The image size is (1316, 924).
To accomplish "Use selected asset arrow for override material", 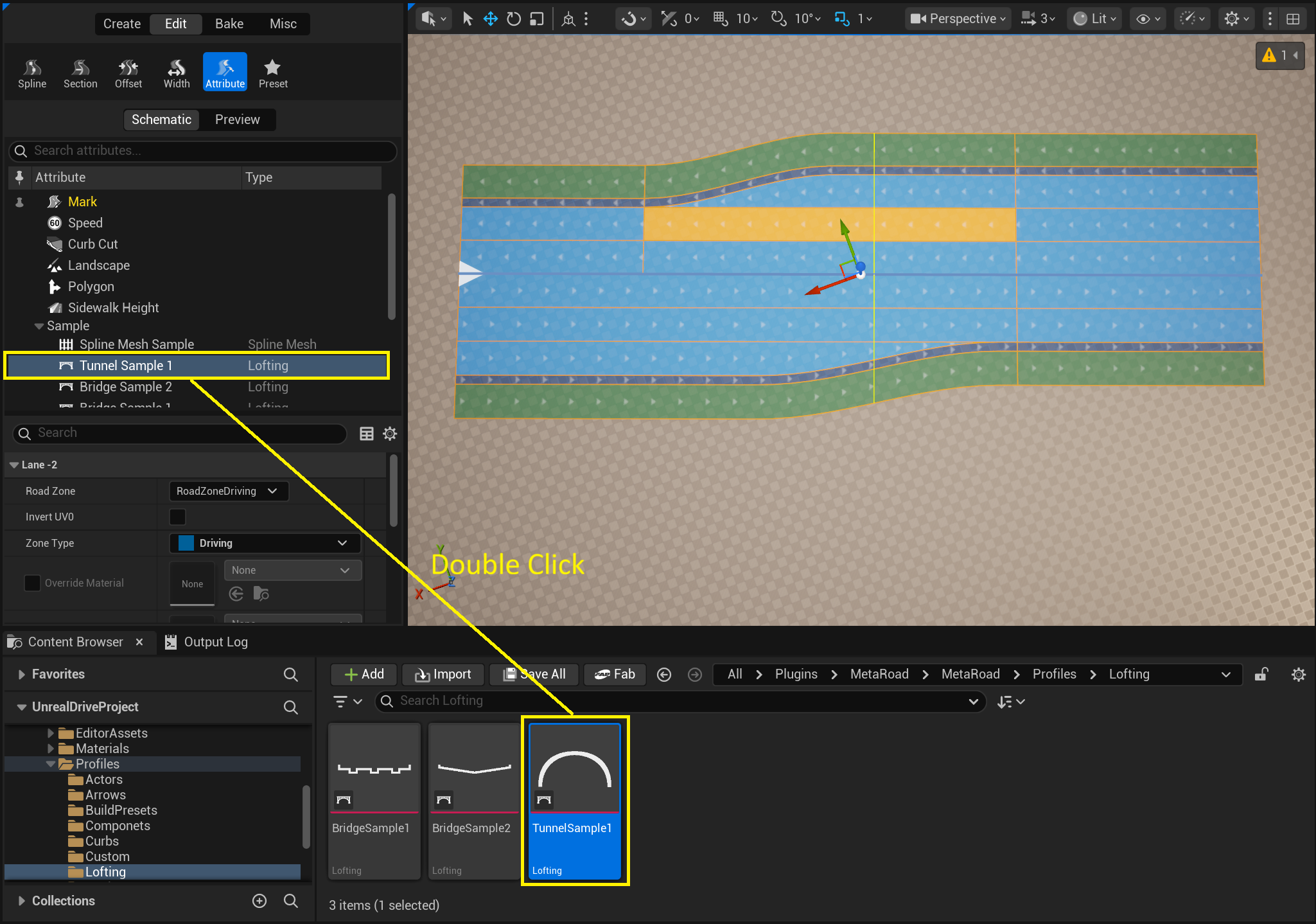I will pos(236,594).
